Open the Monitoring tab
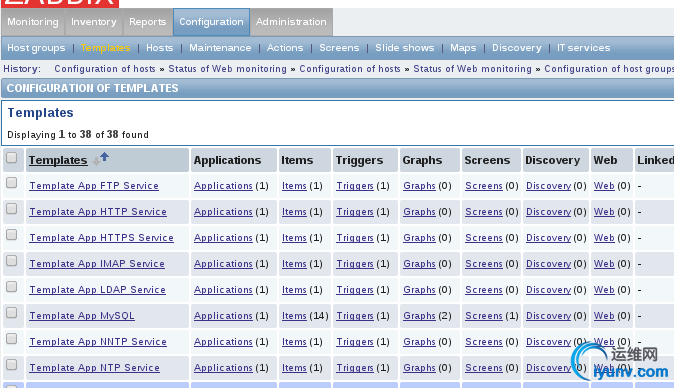This screenshot has width=674, height=388. [x=33, y=22]
